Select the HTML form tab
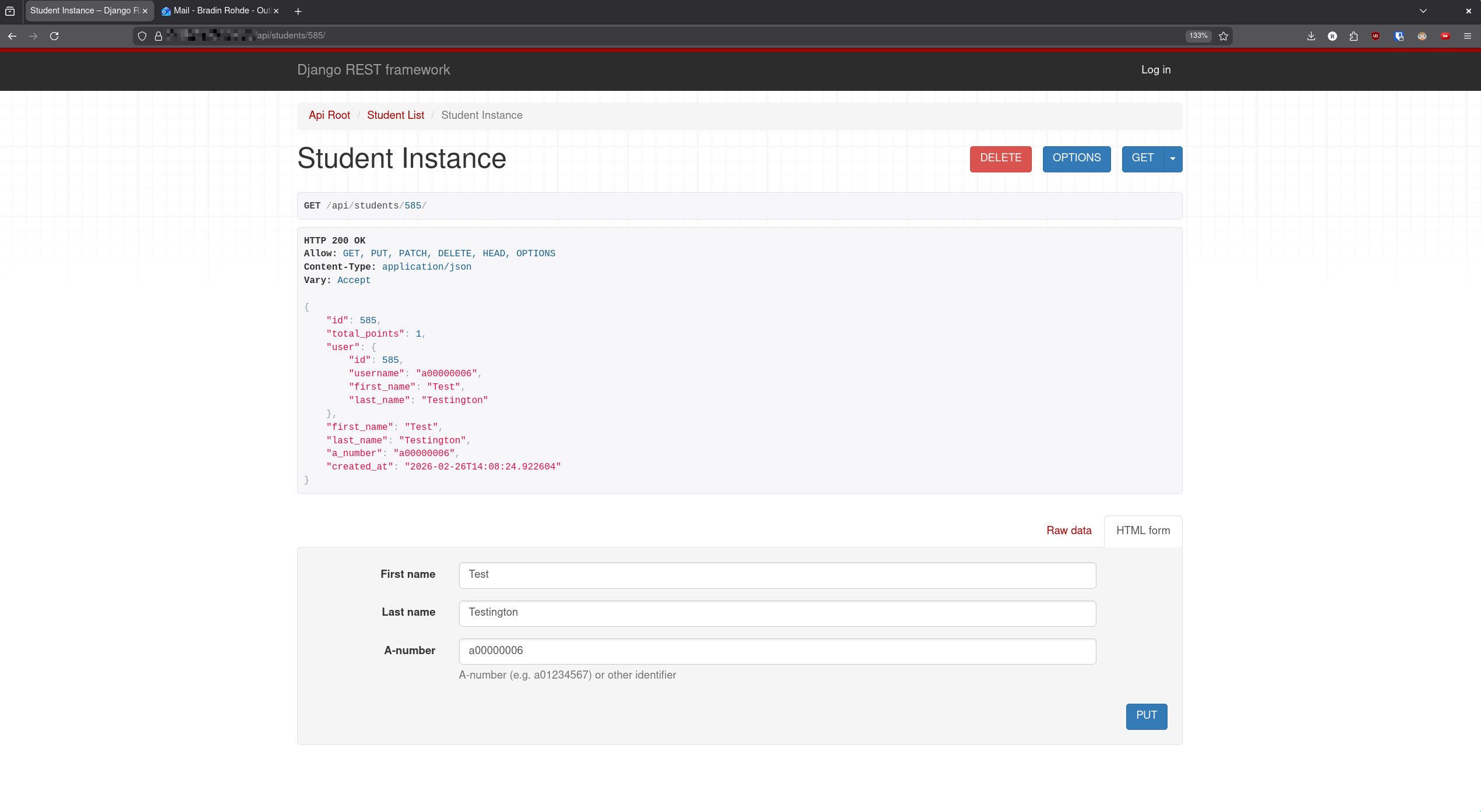1481x812 pixels. 1143,531
